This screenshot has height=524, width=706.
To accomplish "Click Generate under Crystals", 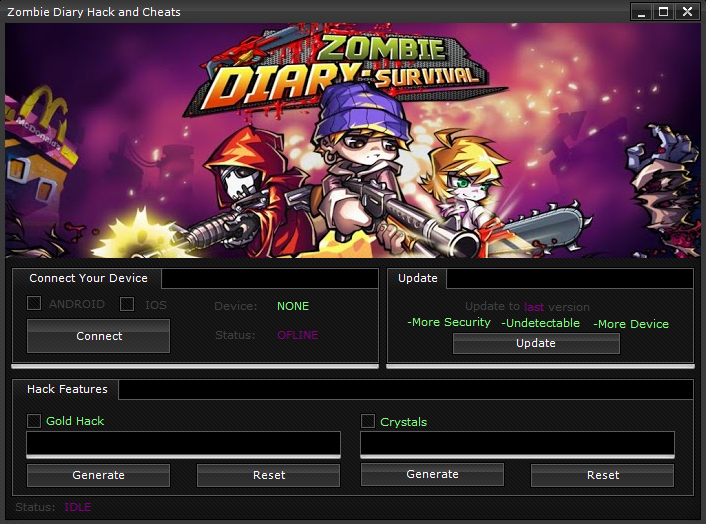I will point(432,474).
